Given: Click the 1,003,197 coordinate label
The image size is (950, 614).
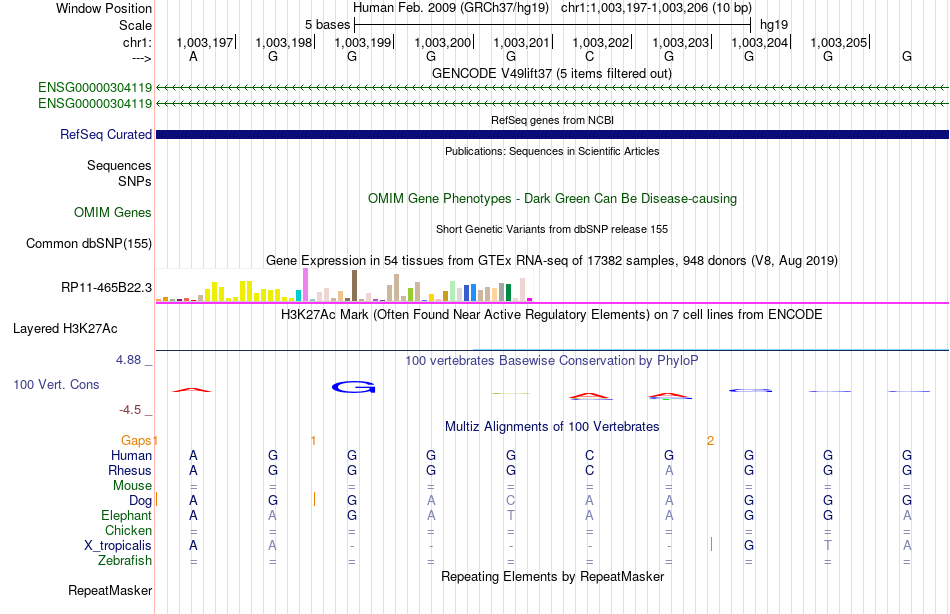Looking at the screenshot, I should pos(205,42).
